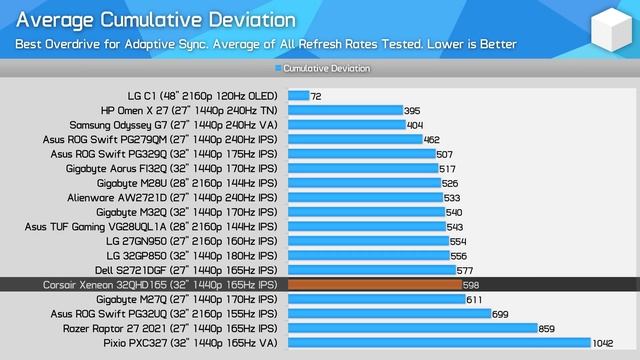Select the 'Samsung Odyssey G7' label

click(x=173, y=125)
